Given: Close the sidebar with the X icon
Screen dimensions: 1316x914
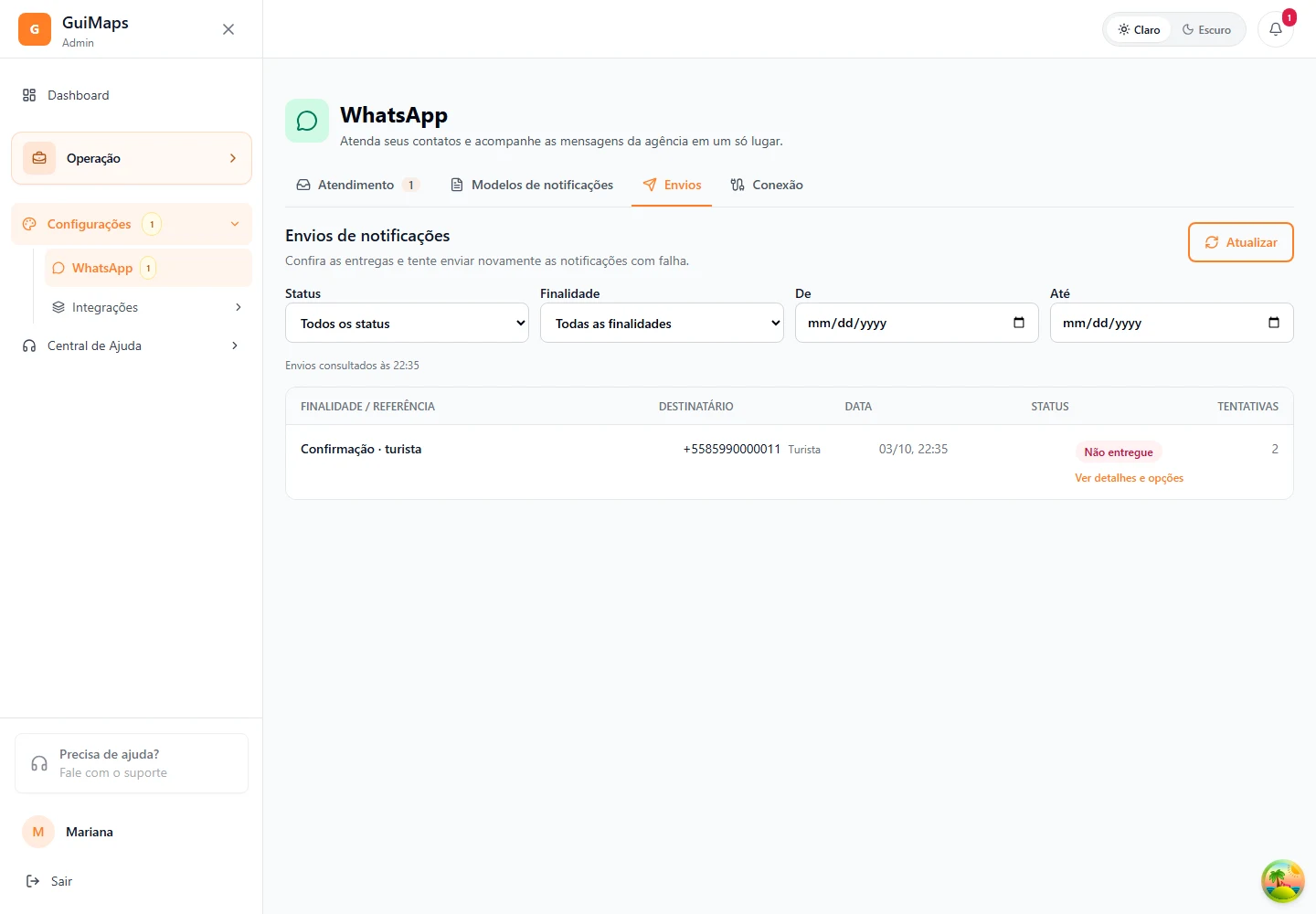Looking at the screenshot, I should (x=228, y=29).
